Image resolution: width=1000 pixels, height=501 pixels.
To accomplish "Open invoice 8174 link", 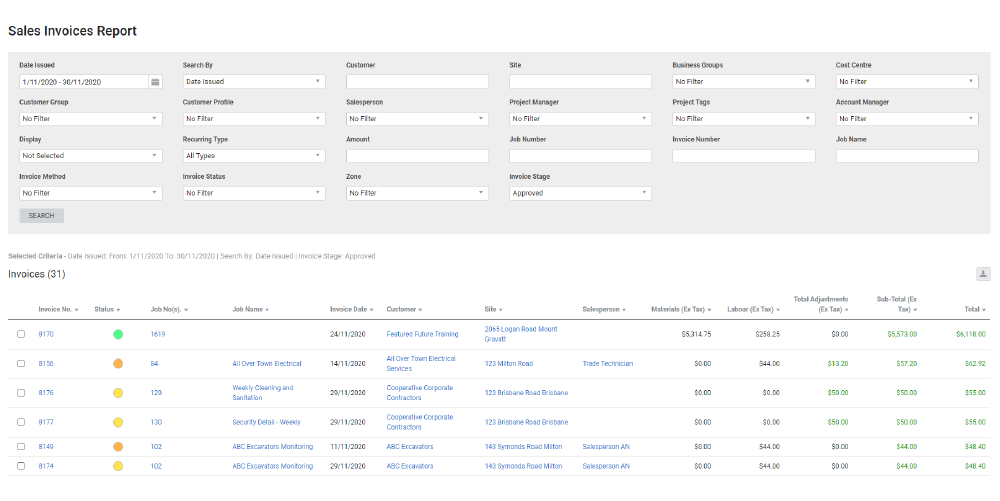I will coord(46,466).
